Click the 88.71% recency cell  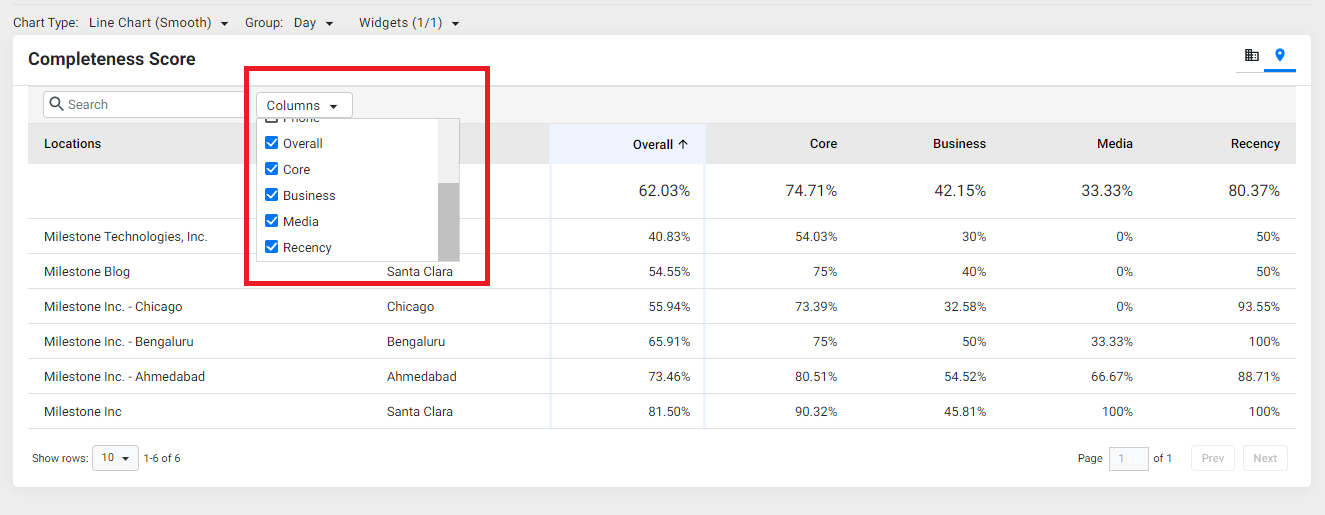click(x=1259, y=377)
